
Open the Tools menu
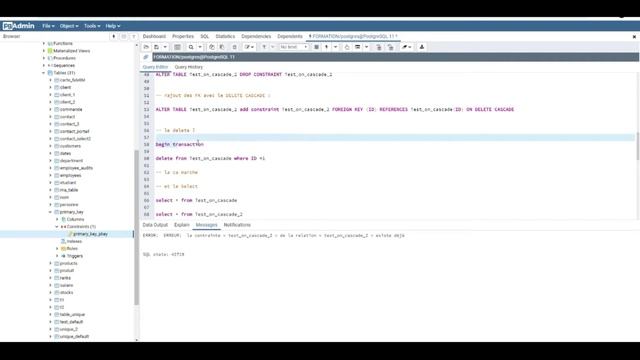92,26
